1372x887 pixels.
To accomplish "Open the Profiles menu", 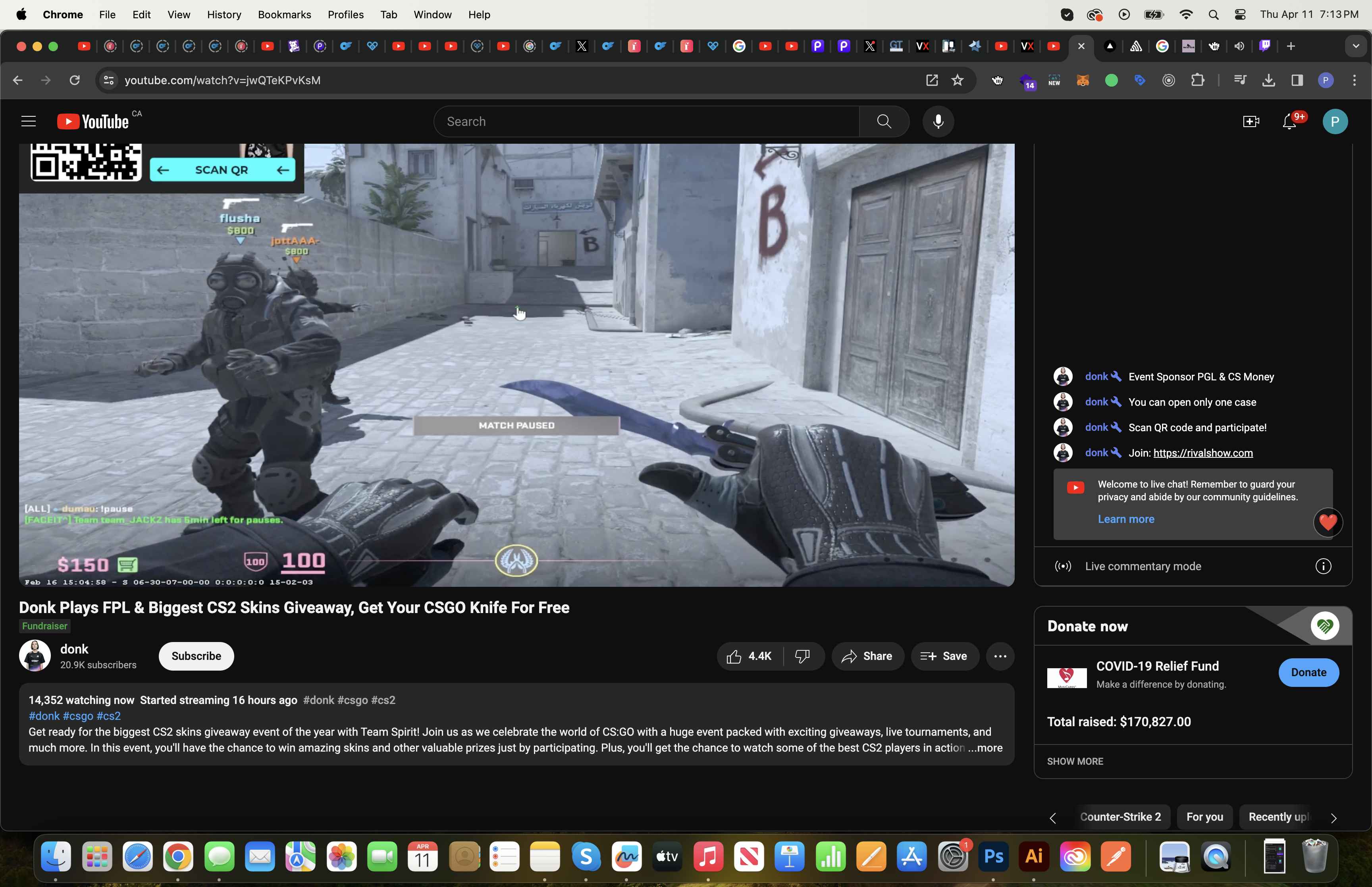I will coord(345,14).
